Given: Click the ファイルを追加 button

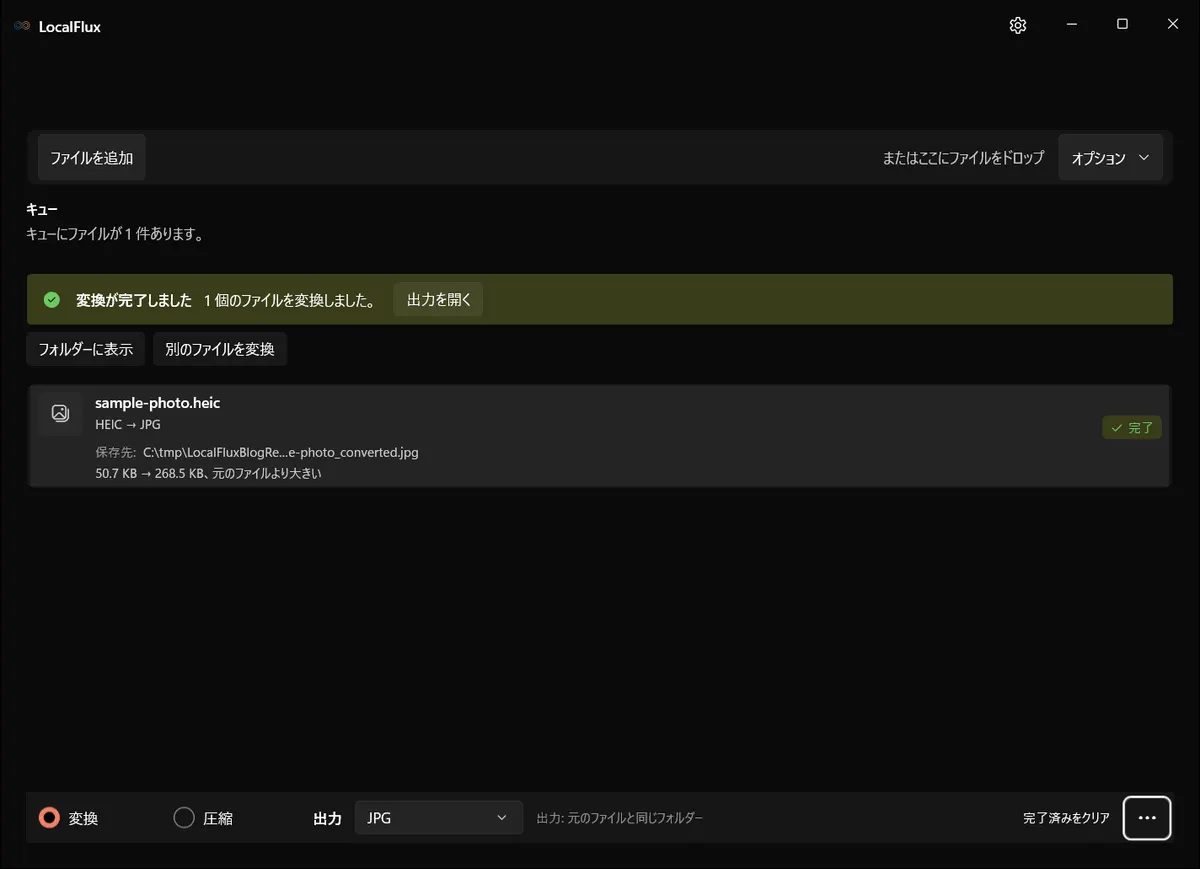Looking at the screenshot, I should [92, 158].
